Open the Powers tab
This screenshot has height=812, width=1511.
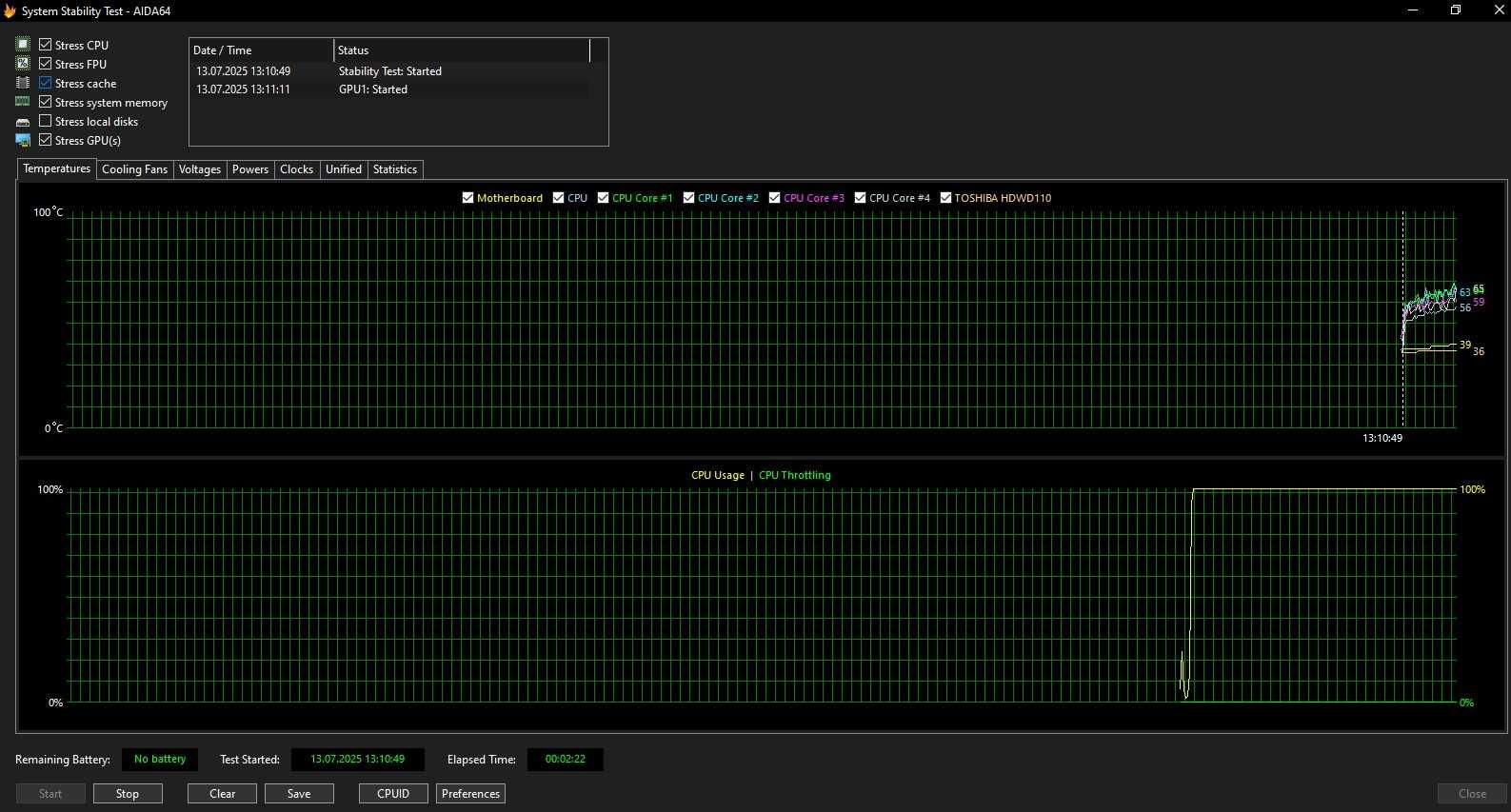[x=250, y=169]
